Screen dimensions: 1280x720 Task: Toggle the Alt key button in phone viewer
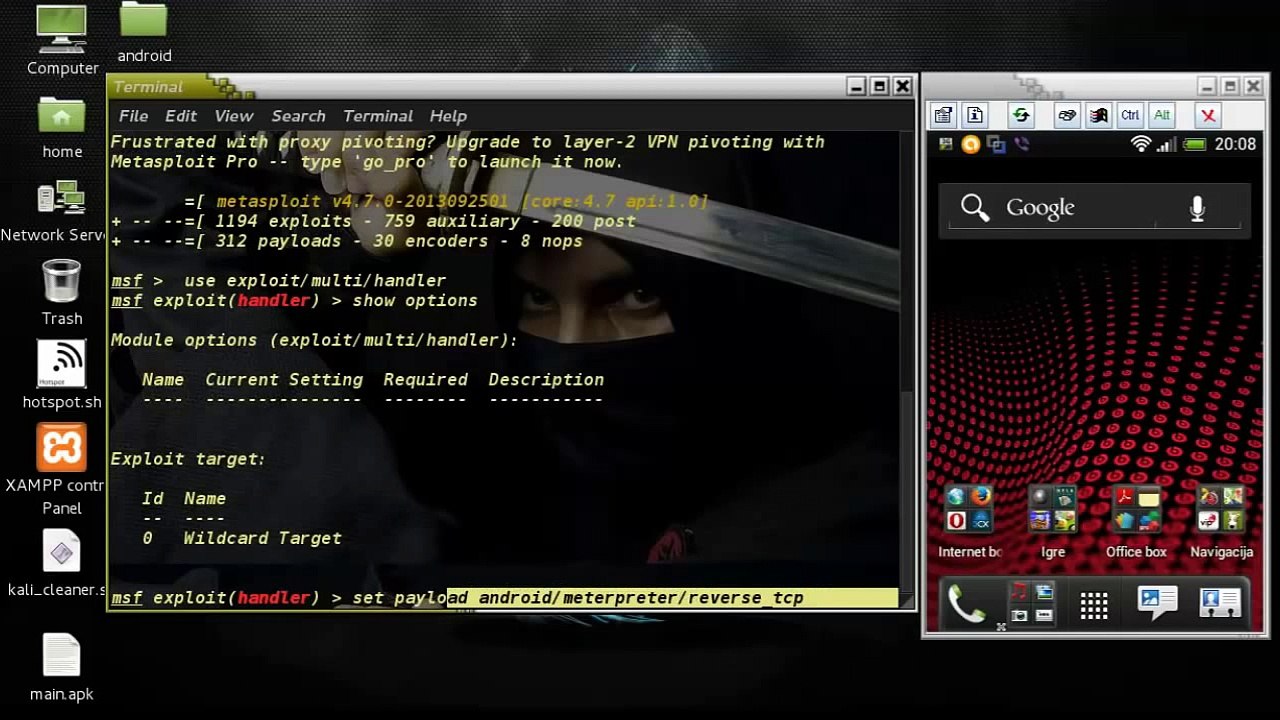tap(1162, 115)
